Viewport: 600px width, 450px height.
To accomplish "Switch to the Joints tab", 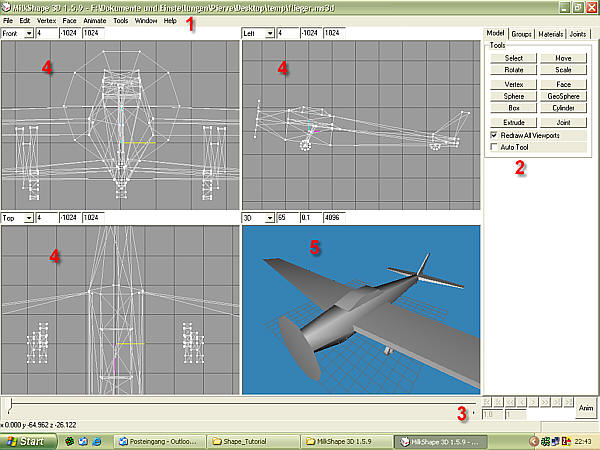I will (x=577, y=34).
